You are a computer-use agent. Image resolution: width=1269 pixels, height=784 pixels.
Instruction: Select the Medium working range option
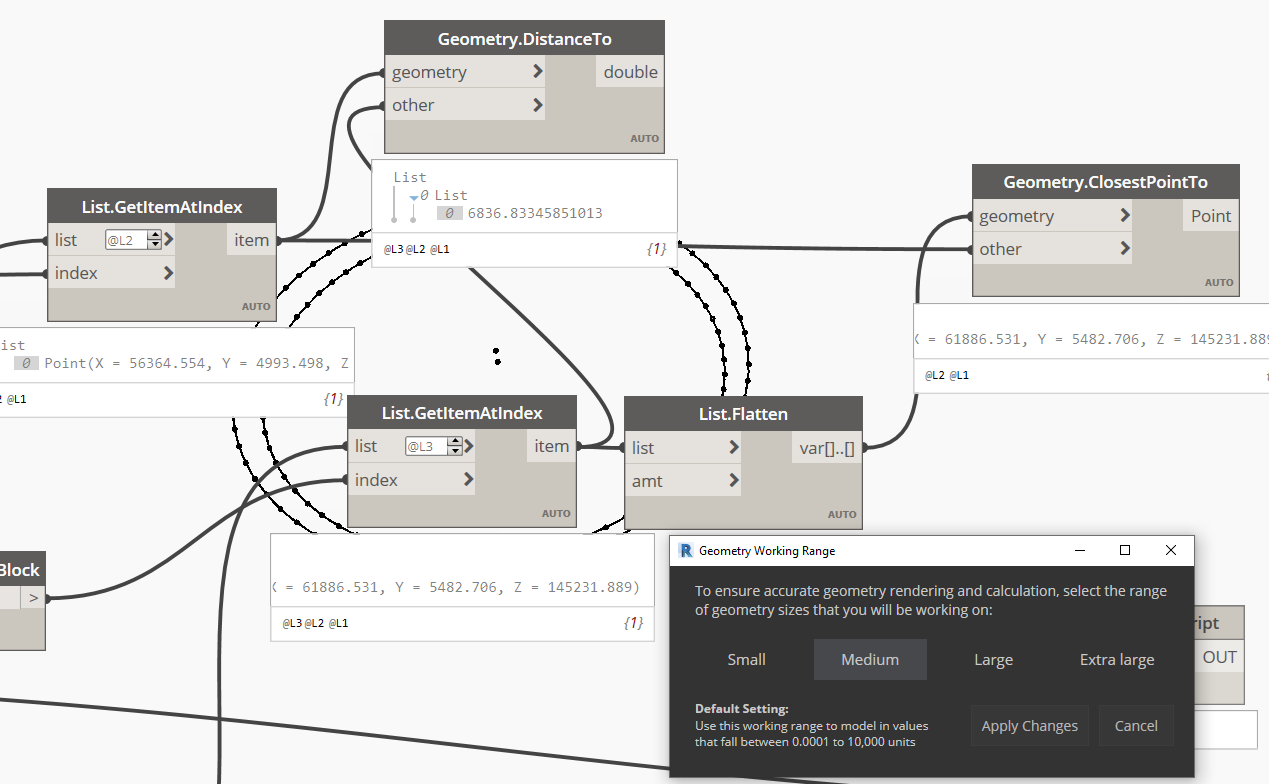click(x=869, y=660)
